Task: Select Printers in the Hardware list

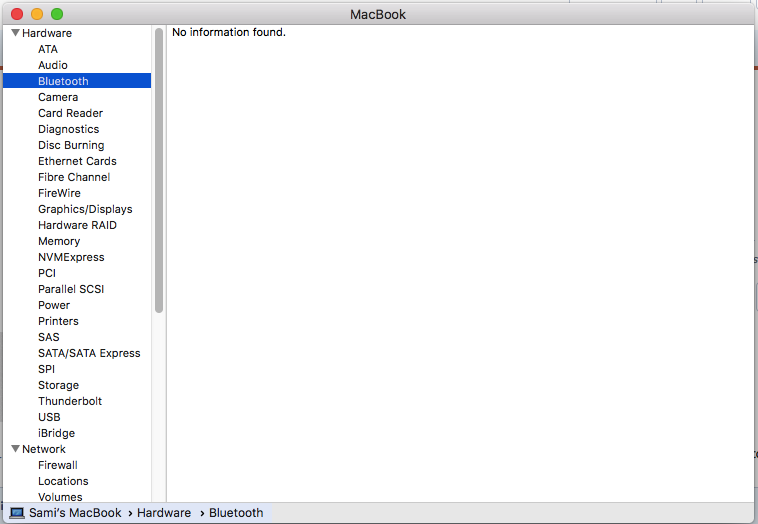Action: point(58,321)
